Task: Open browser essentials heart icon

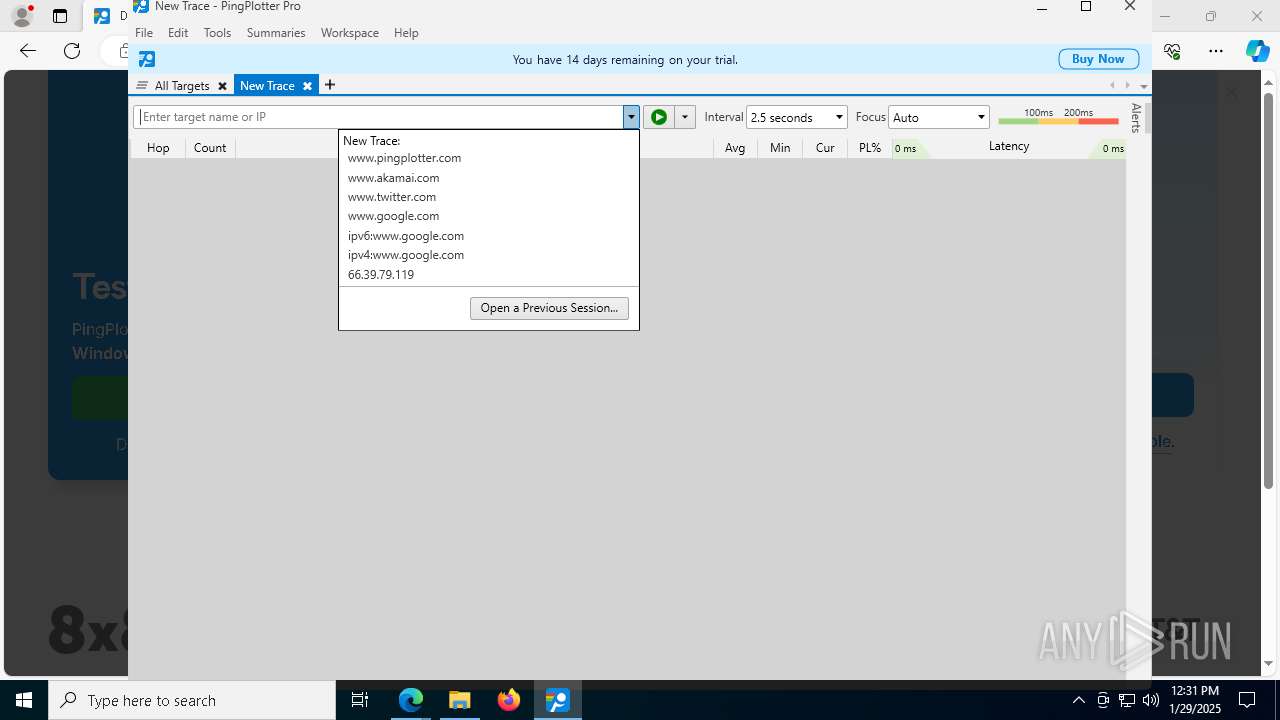Action: [x=1173, y=51]
